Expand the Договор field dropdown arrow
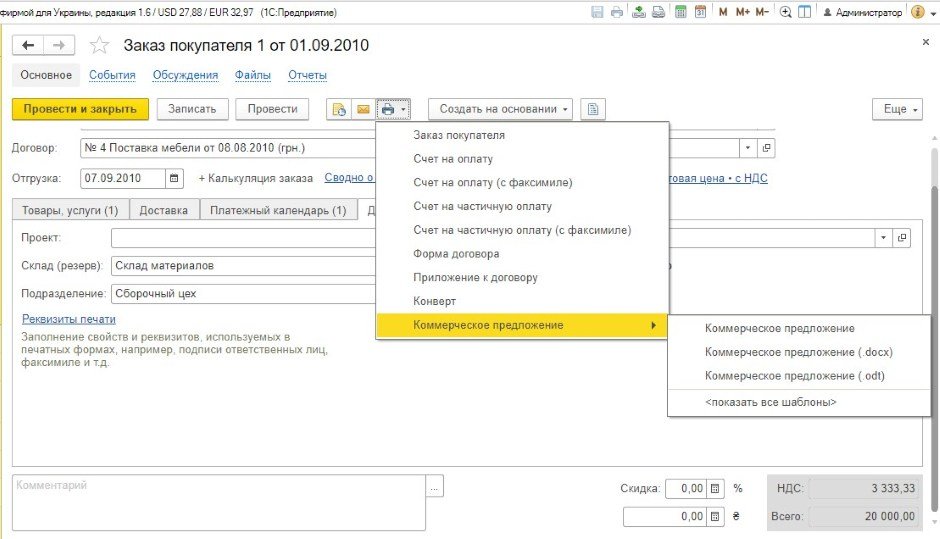 tap(748, 148)
